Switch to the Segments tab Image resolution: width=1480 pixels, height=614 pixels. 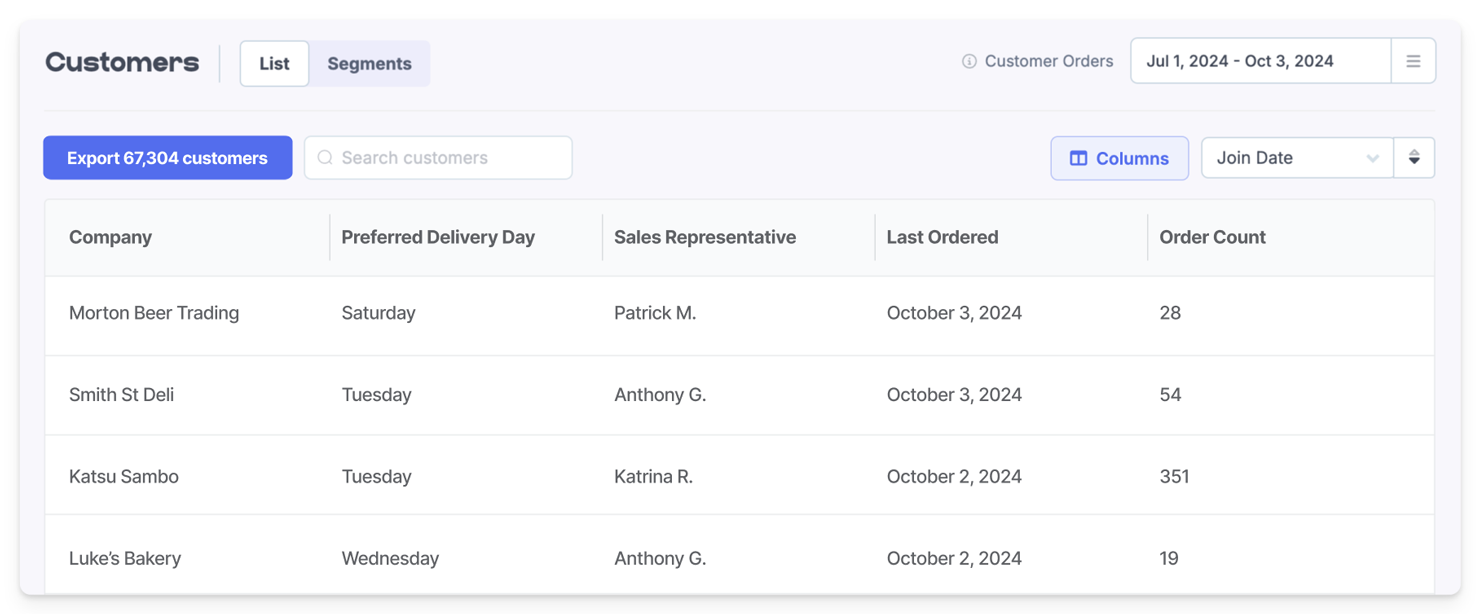point(369,63)
